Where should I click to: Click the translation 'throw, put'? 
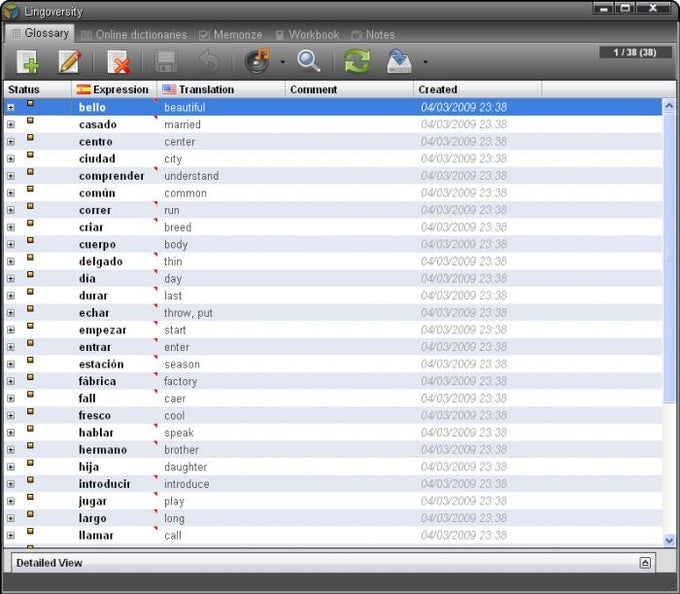pos(188,313)
